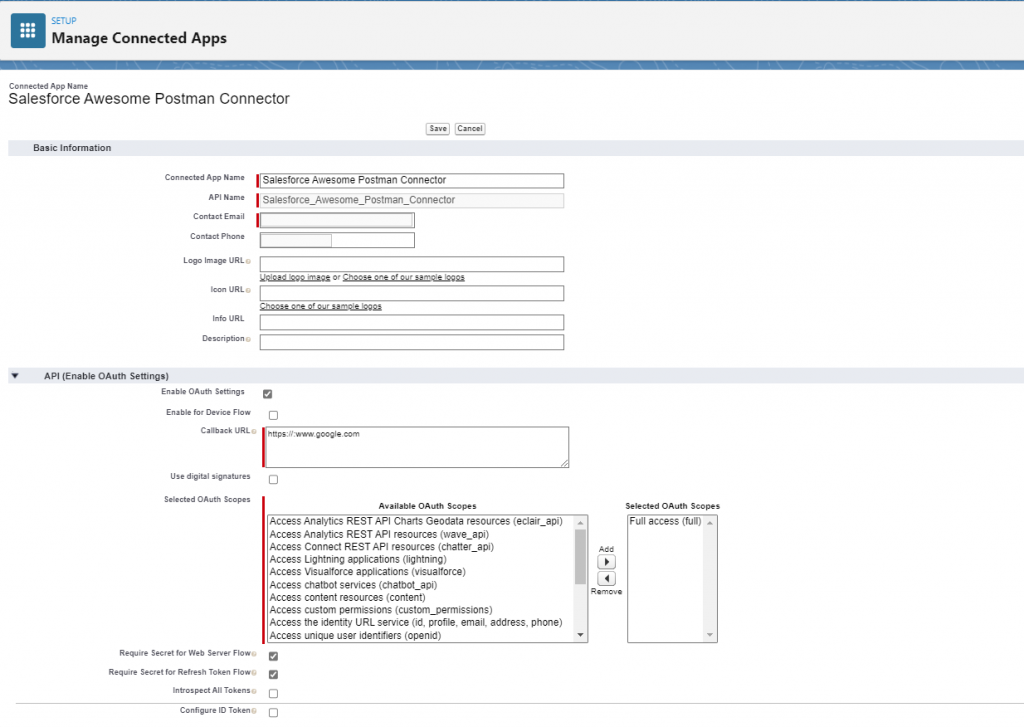Enable the Device Flow checkbox
The image size is (1024, 727).
point(273,415)
